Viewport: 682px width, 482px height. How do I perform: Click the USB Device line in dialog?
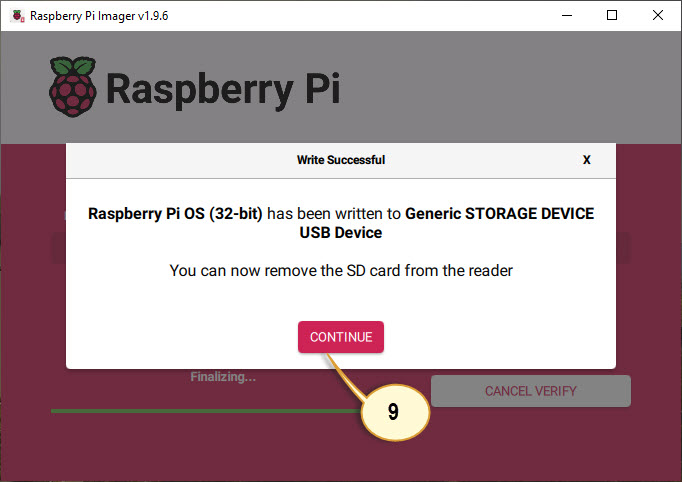click(340, 233)
